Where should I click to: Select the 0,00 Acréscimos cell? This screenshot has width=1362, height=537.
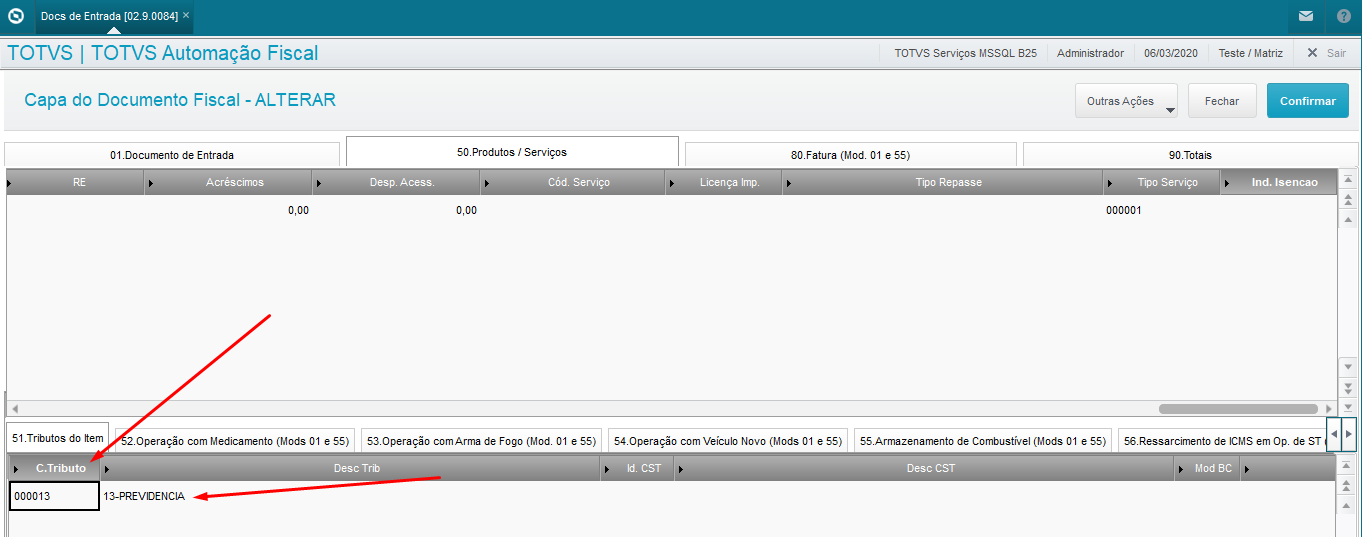tap(228, 211)
